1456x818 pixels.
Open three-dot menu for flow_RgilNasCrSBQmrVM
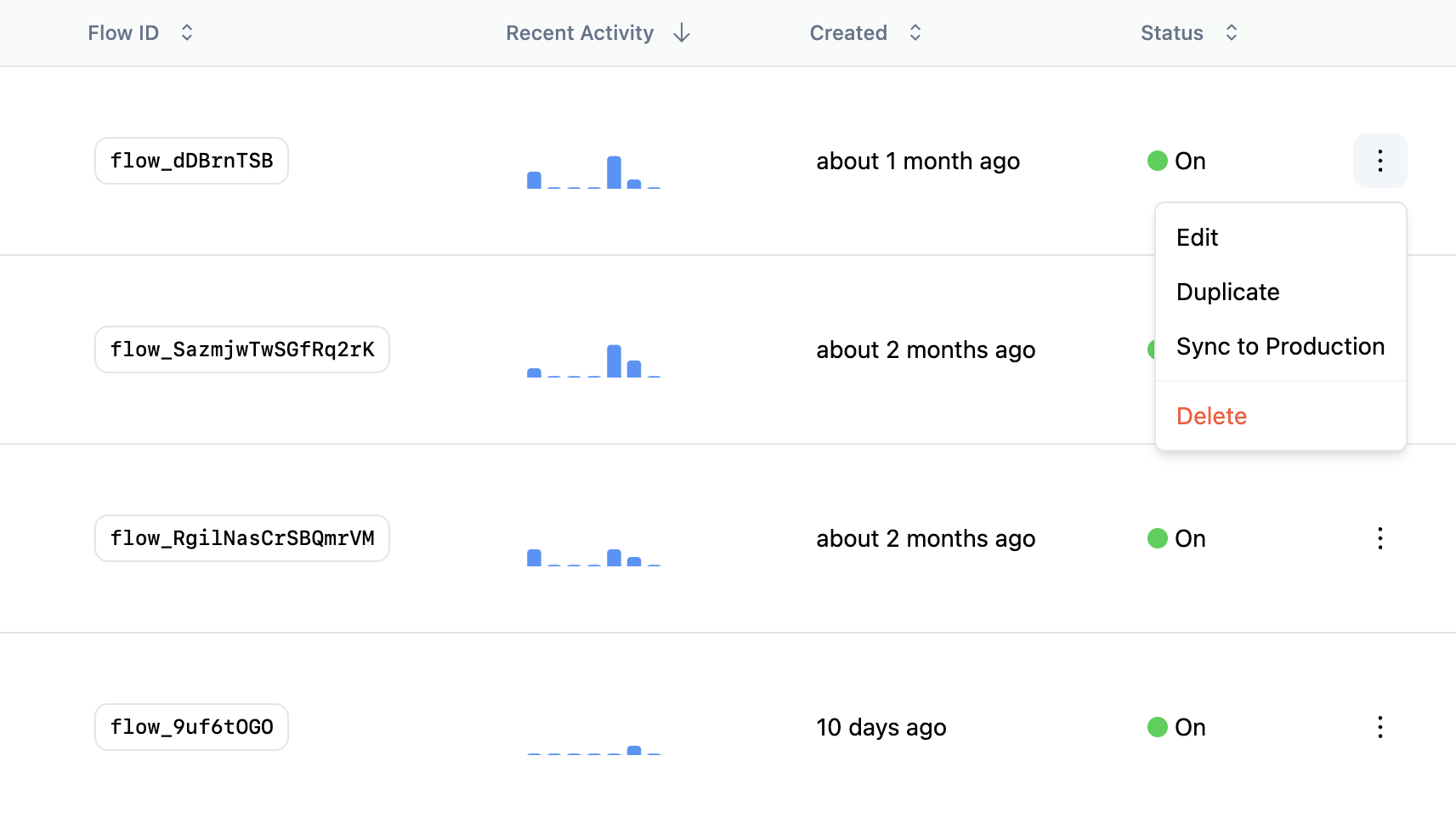click(x=1380, y=538)
